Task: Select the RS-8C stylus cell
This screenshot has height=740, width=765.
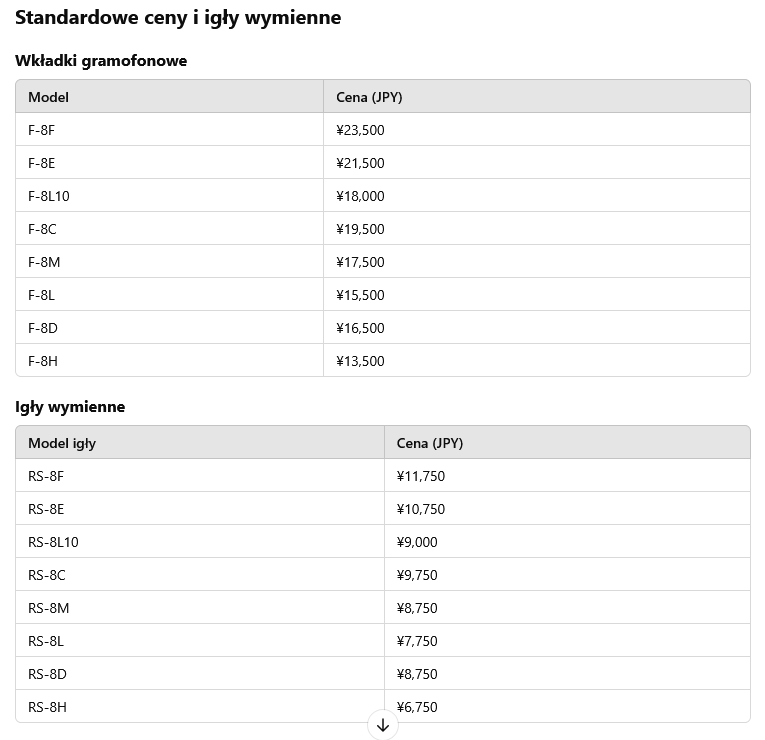Action: tap(47, 575)
